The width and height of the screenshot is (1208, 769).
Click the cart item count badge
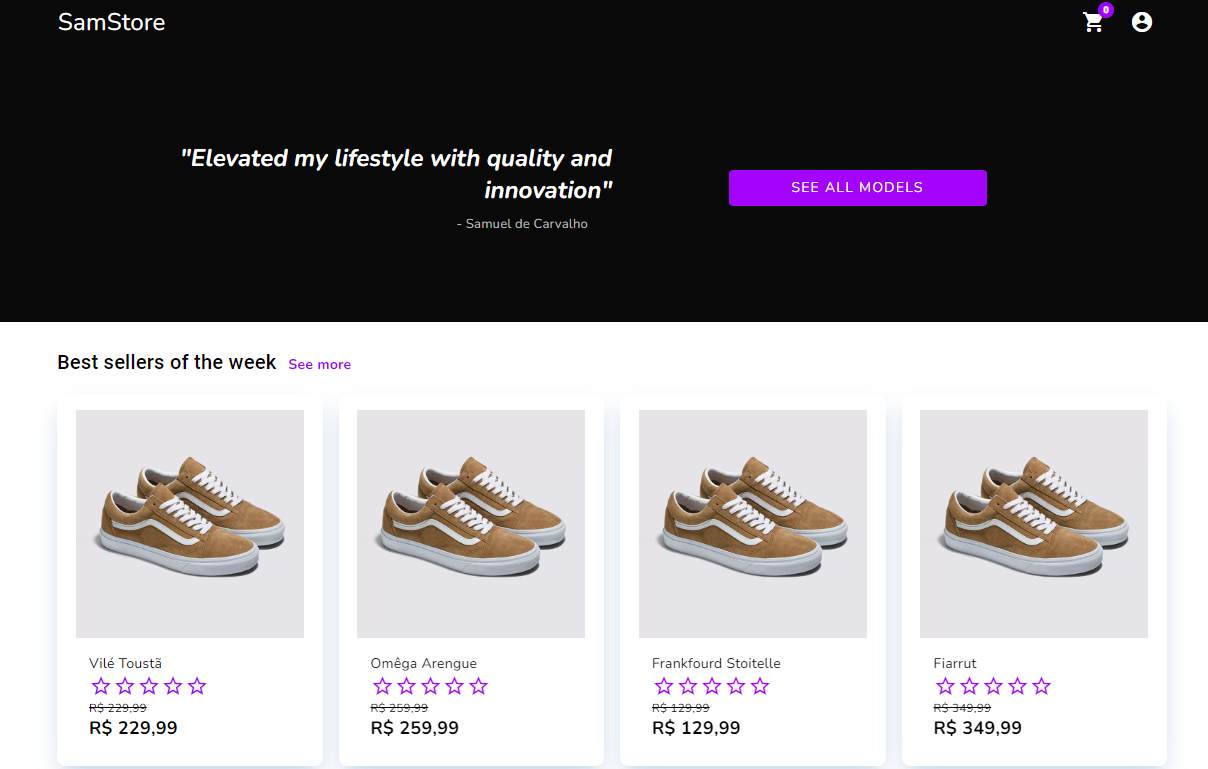point(1106,10)
